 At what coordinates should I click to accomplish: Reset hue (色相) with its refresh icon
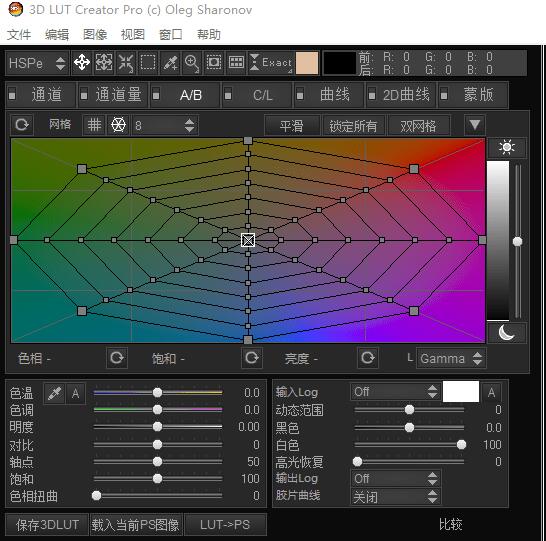(x=117, y=358)
